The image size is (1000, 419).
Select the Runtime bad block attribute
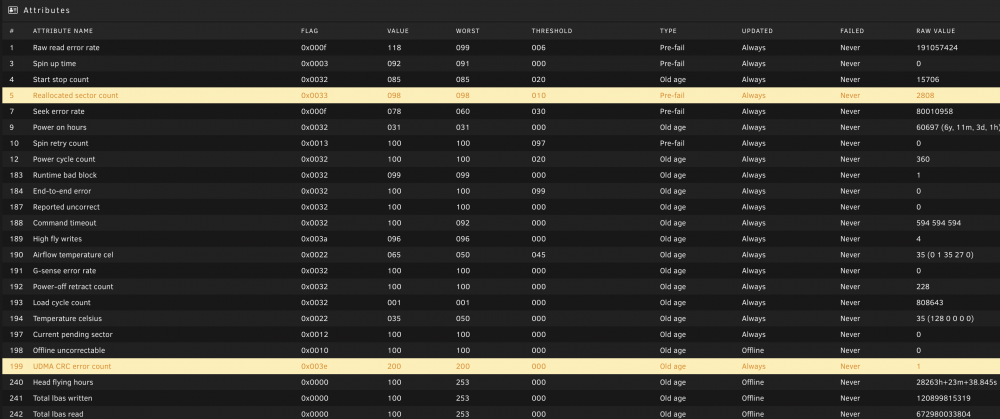tap(64, 175)
